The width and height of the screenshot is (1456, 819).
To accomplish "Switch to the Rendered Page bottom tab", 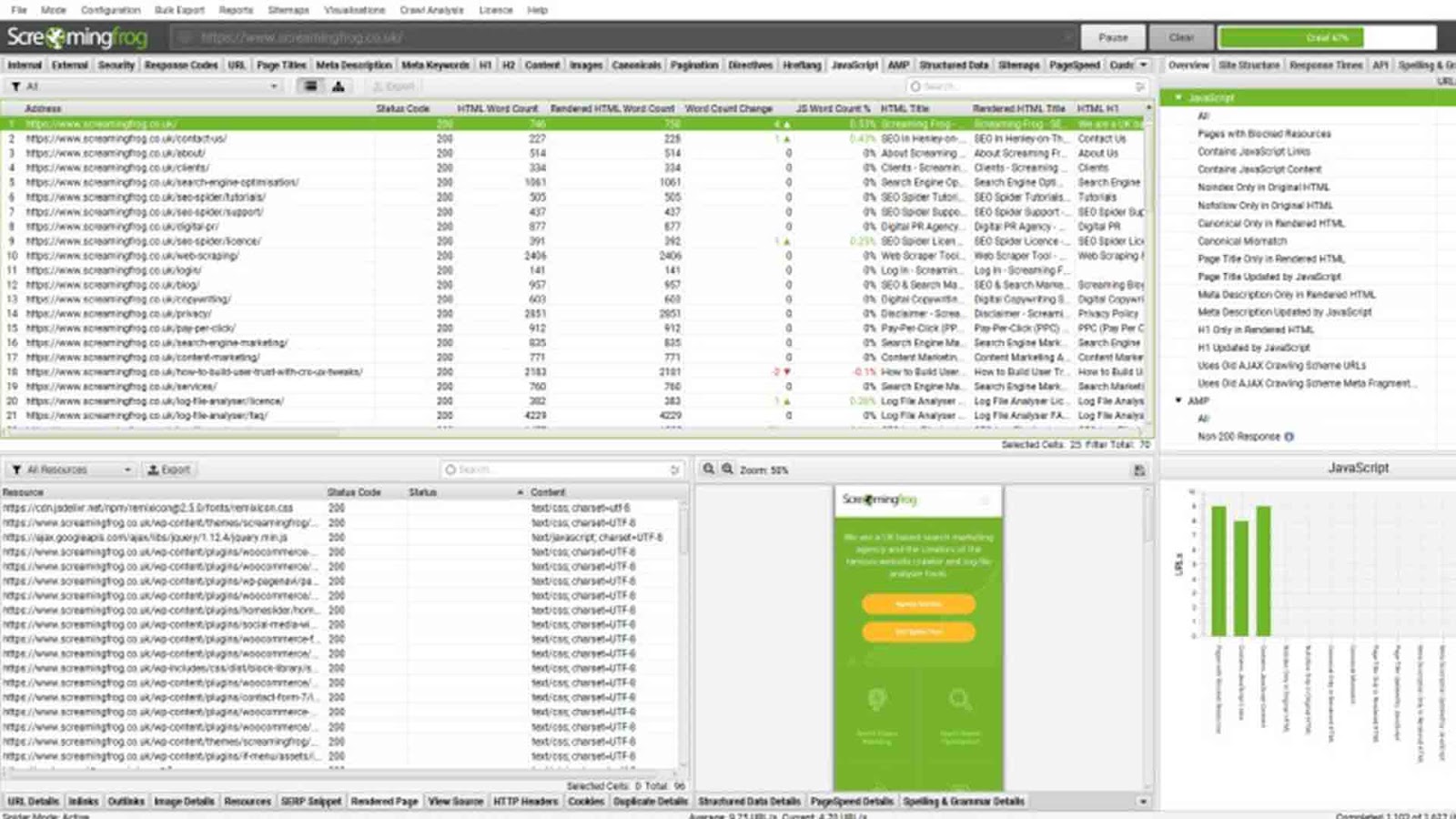I will pos(384,802).
